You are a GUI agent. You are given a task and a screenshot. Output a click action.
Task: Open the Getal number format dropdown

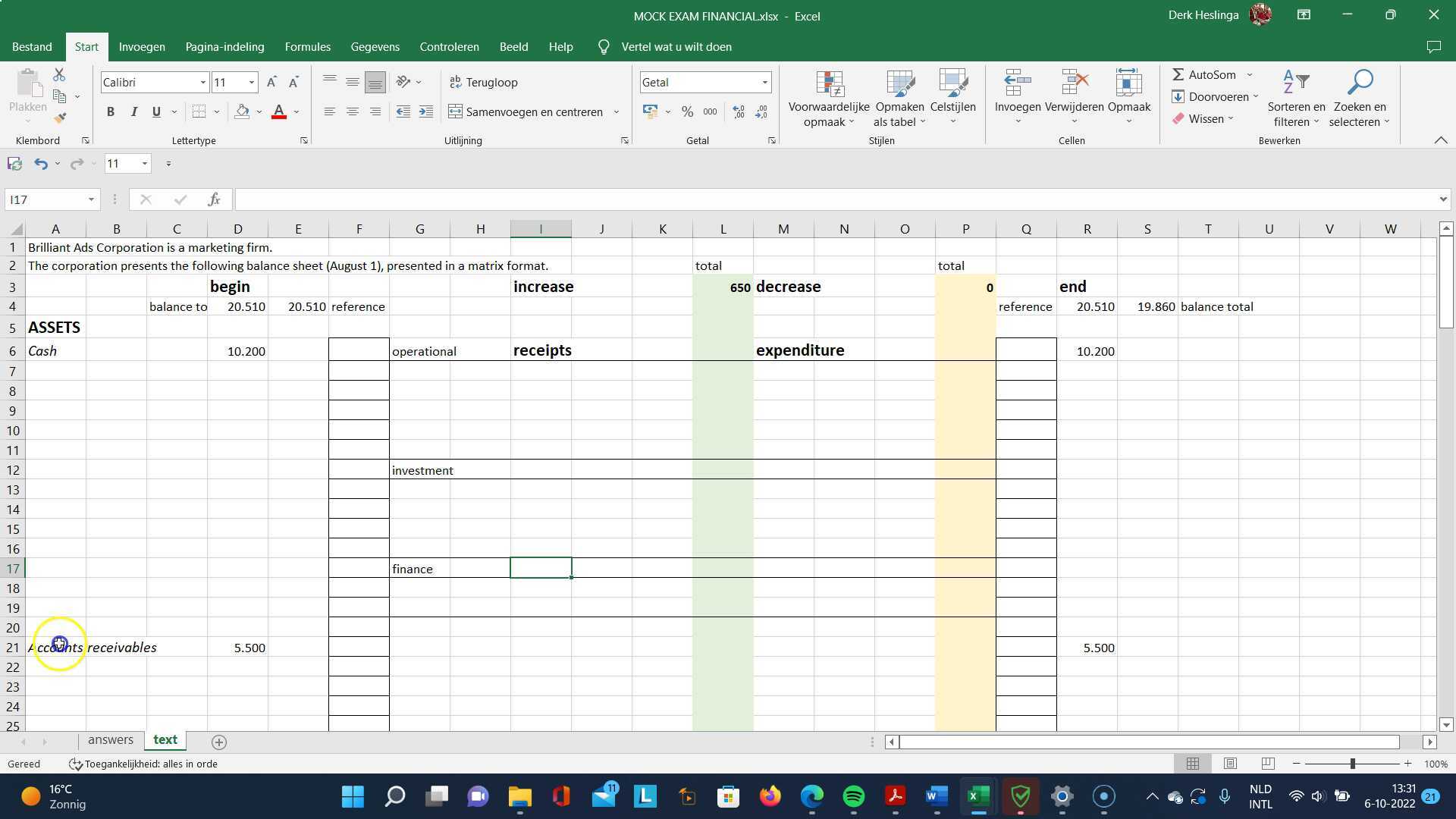tap(764, 82)
